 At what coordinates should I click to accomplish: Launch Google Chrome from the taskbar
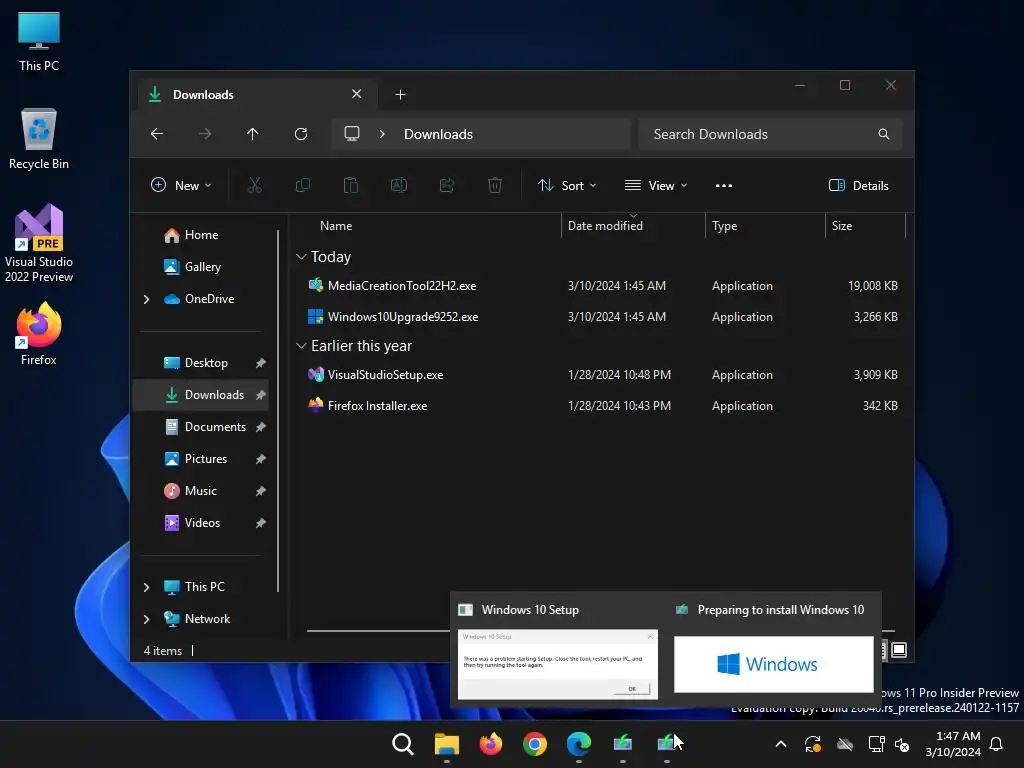(535, 744)
